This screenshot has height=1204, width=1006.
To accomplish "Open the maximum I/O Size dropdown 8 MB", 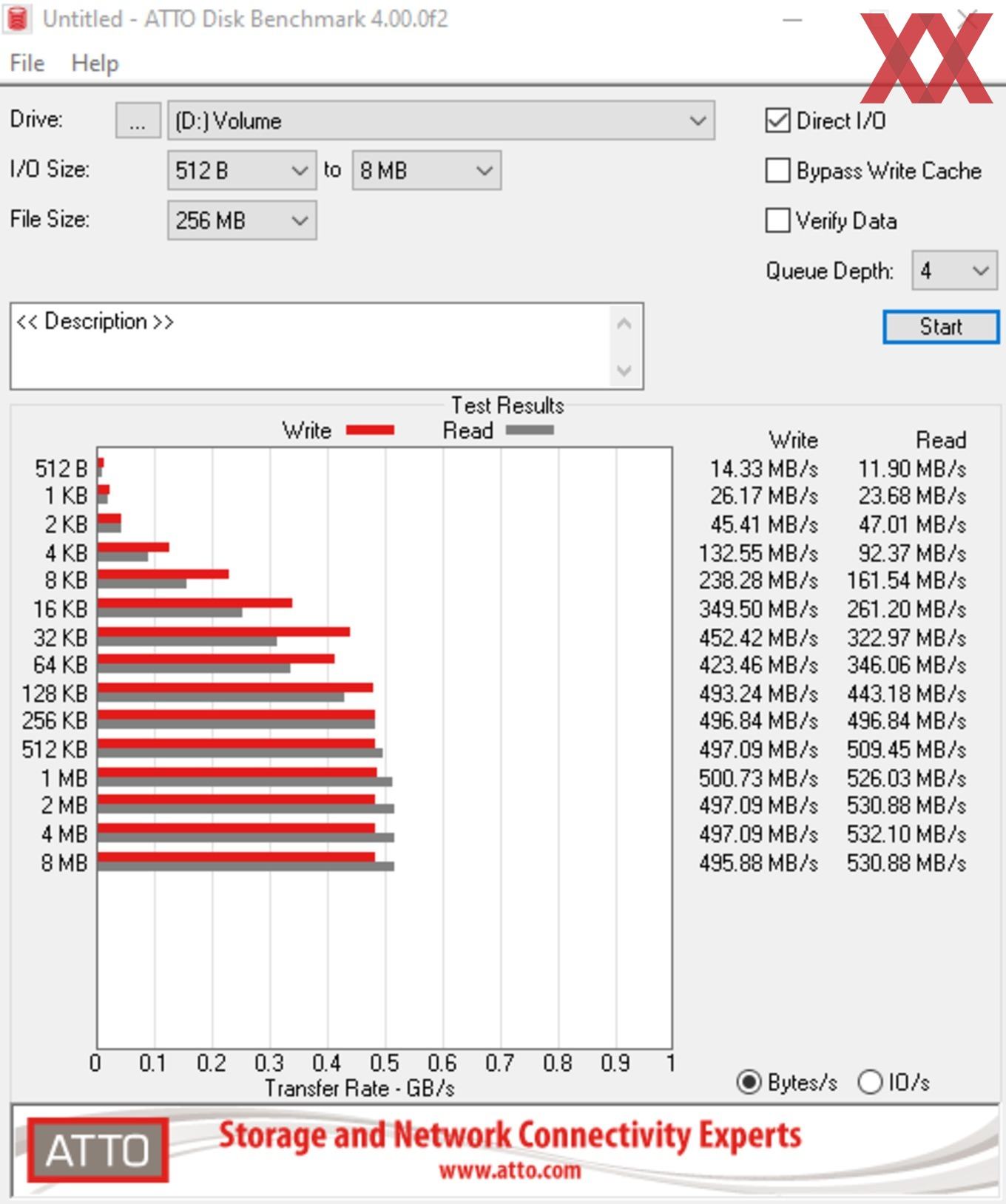I will (427, 171).
